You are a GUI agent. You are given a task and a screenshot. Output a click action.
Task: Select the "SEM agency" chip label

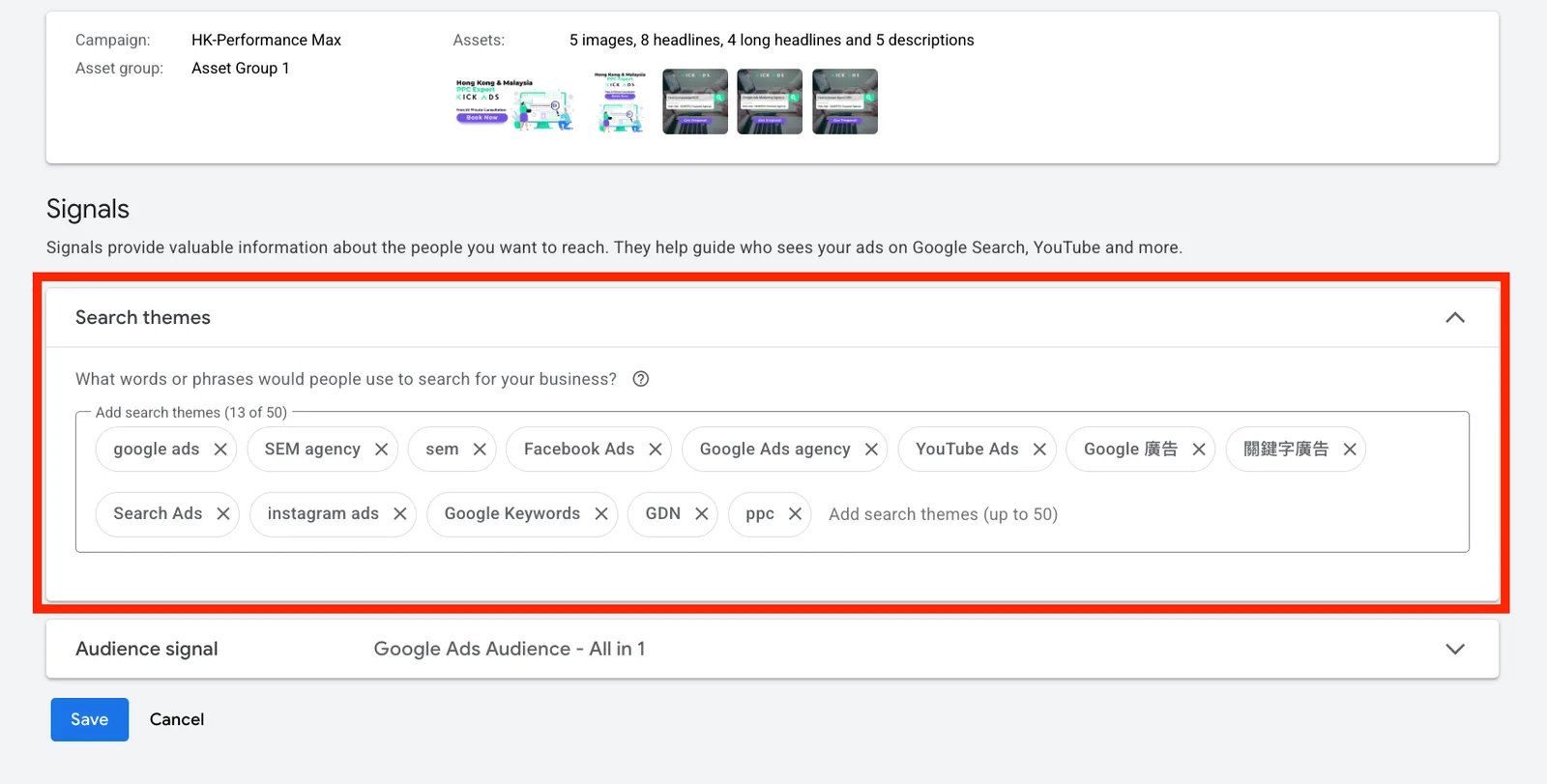(x=312, y=450)
